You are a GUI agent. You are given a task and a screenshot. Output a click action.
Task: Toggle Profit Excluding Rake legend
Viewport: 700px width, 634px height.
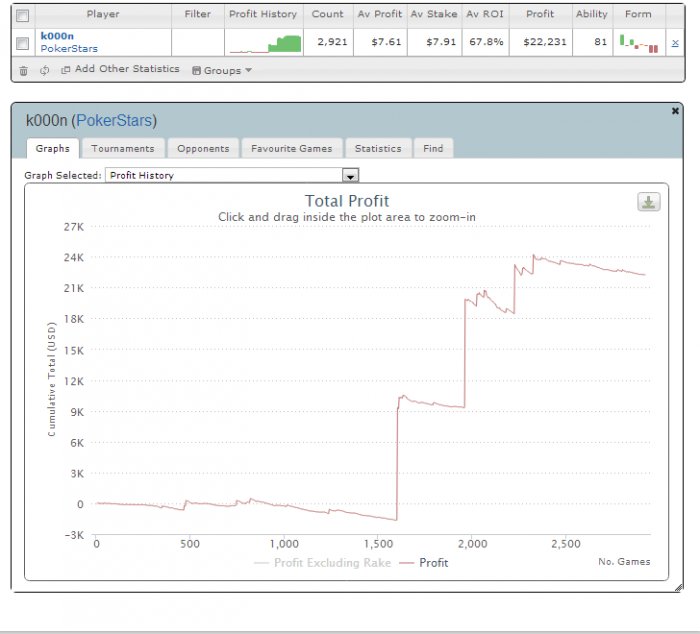[x=323, y=563]
